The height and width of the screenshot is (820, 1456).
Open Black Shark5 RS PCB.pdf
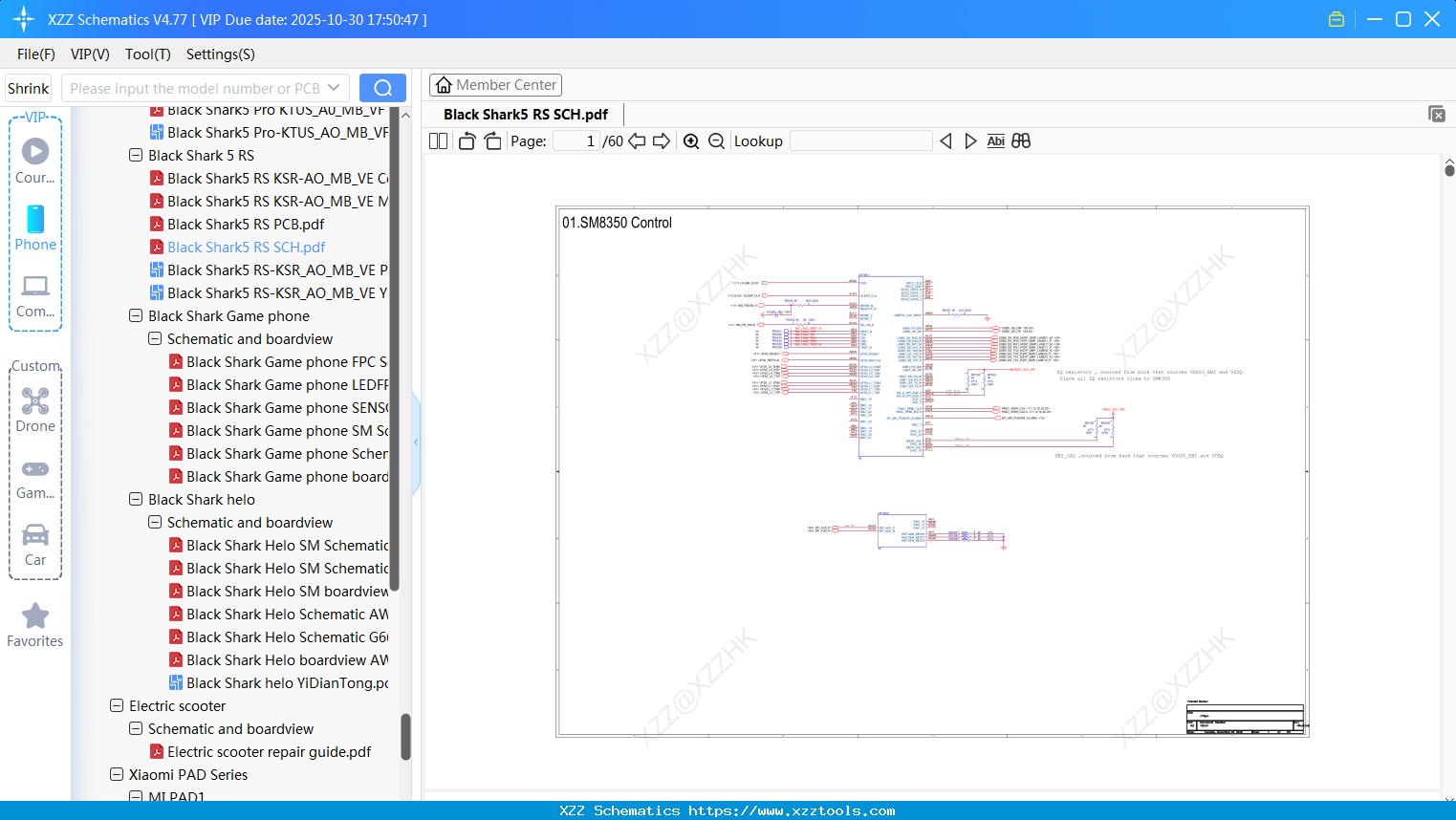tap(246, 224)
